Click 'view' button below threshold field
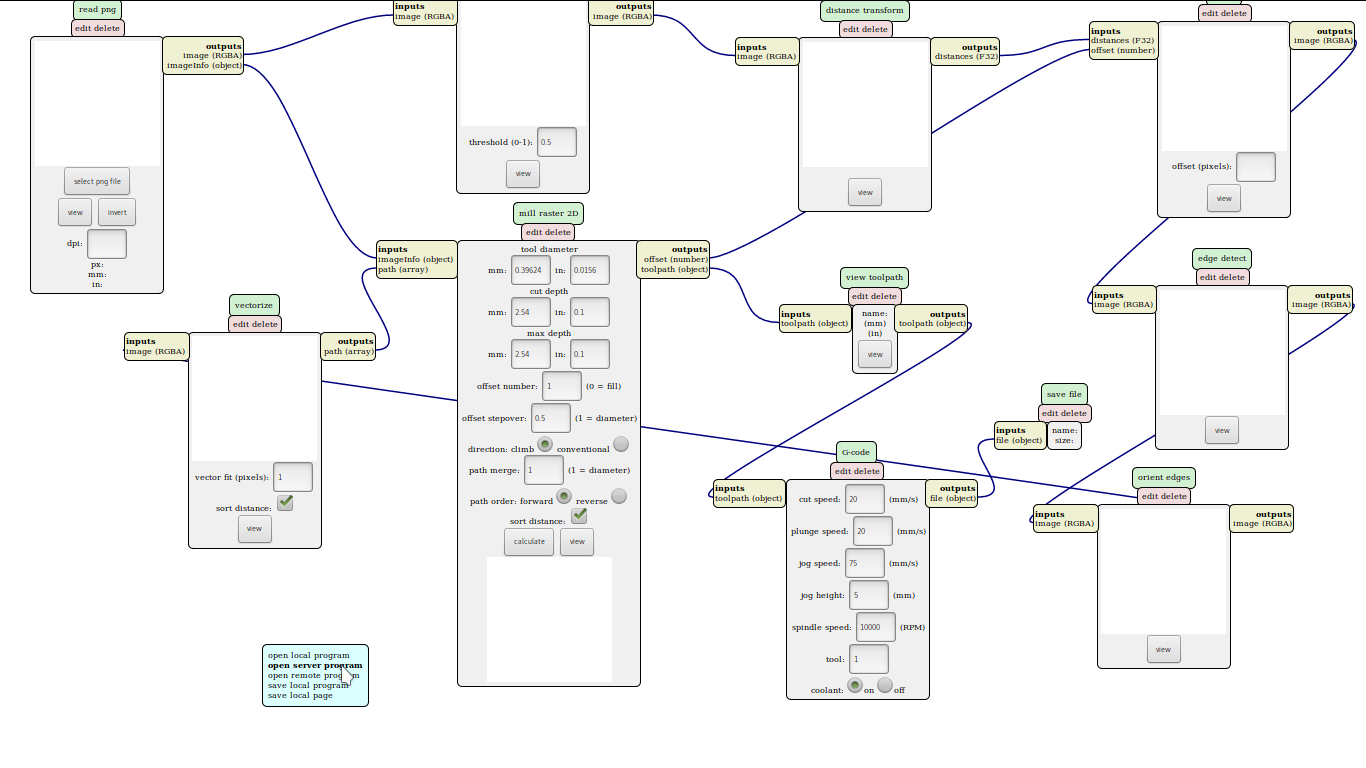The width and height of the screenshot is (1366, 768). point(523,173)
